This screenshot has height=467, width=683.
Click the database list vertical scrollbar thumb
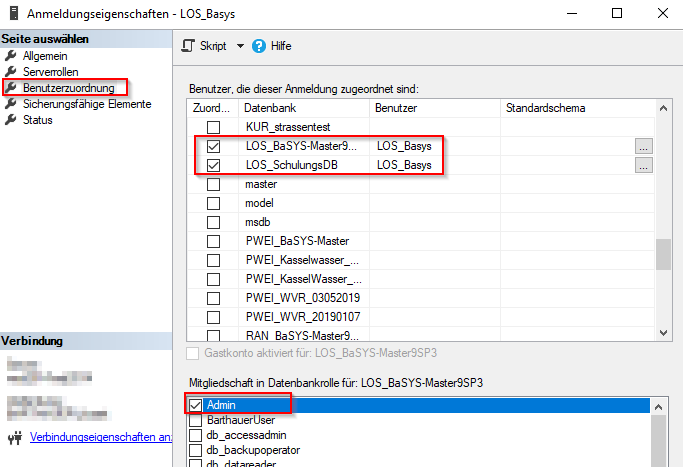(x=663, y=254)
